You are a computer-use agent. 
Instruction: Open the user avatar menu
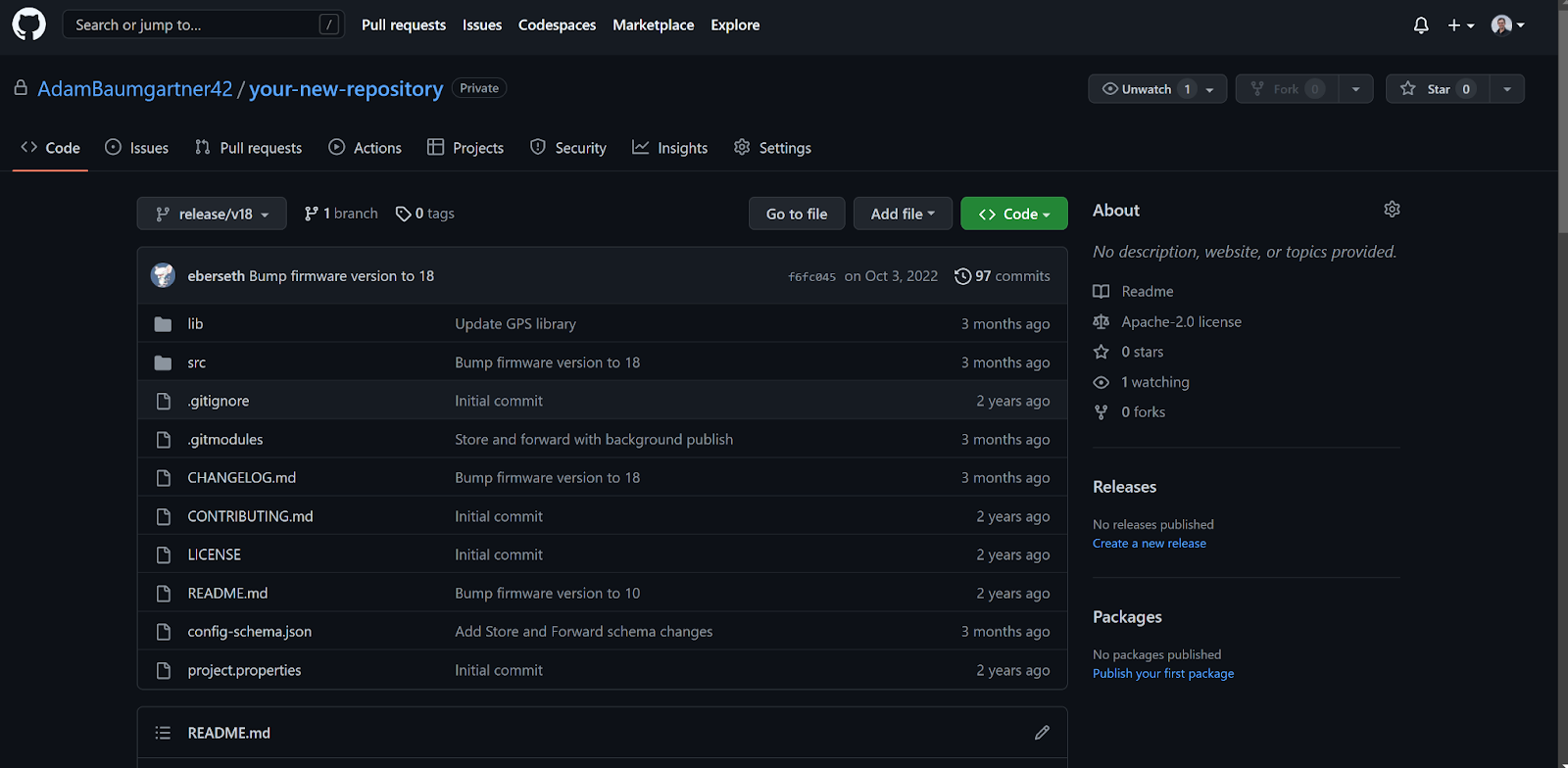(x=1507, y=25)
